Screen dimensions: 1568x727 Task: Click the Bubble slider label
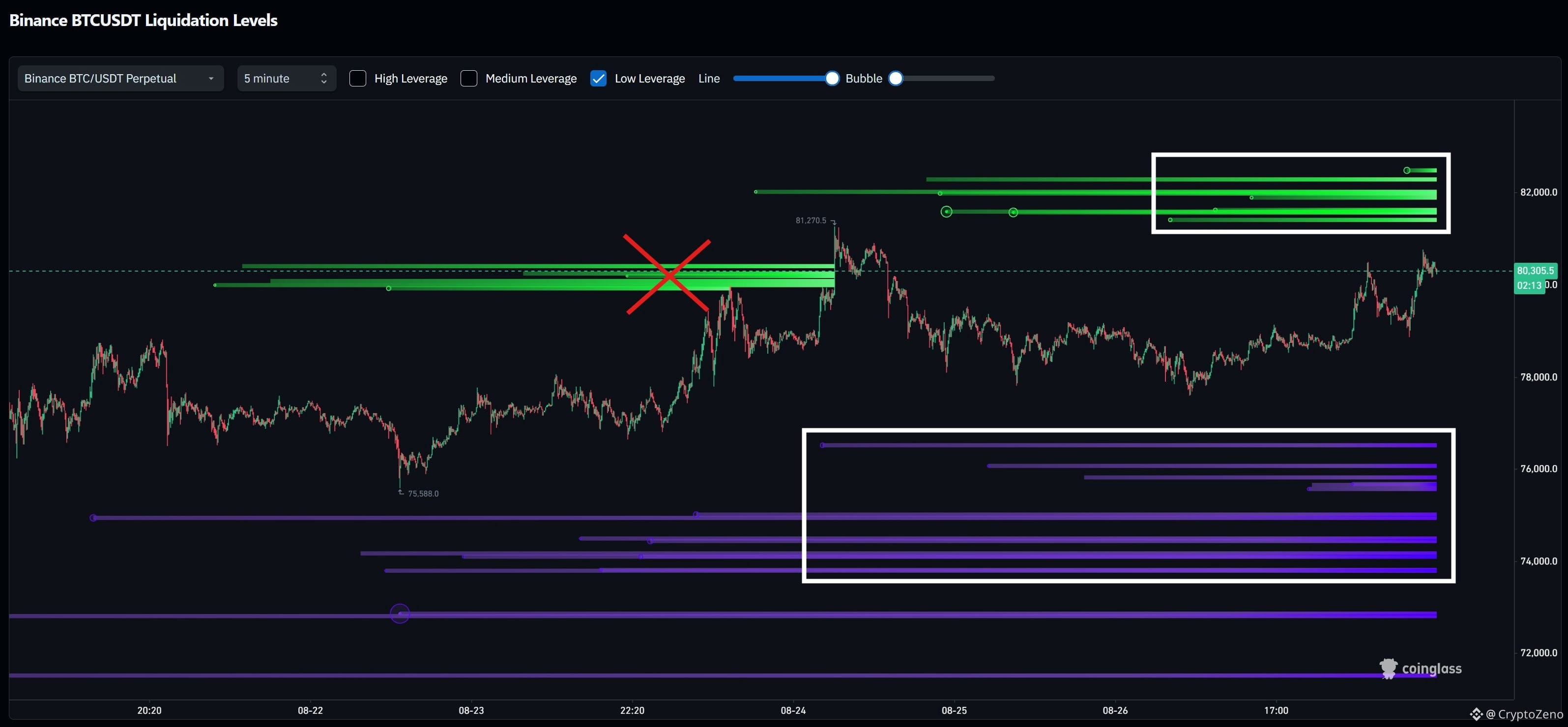(864, 79)
